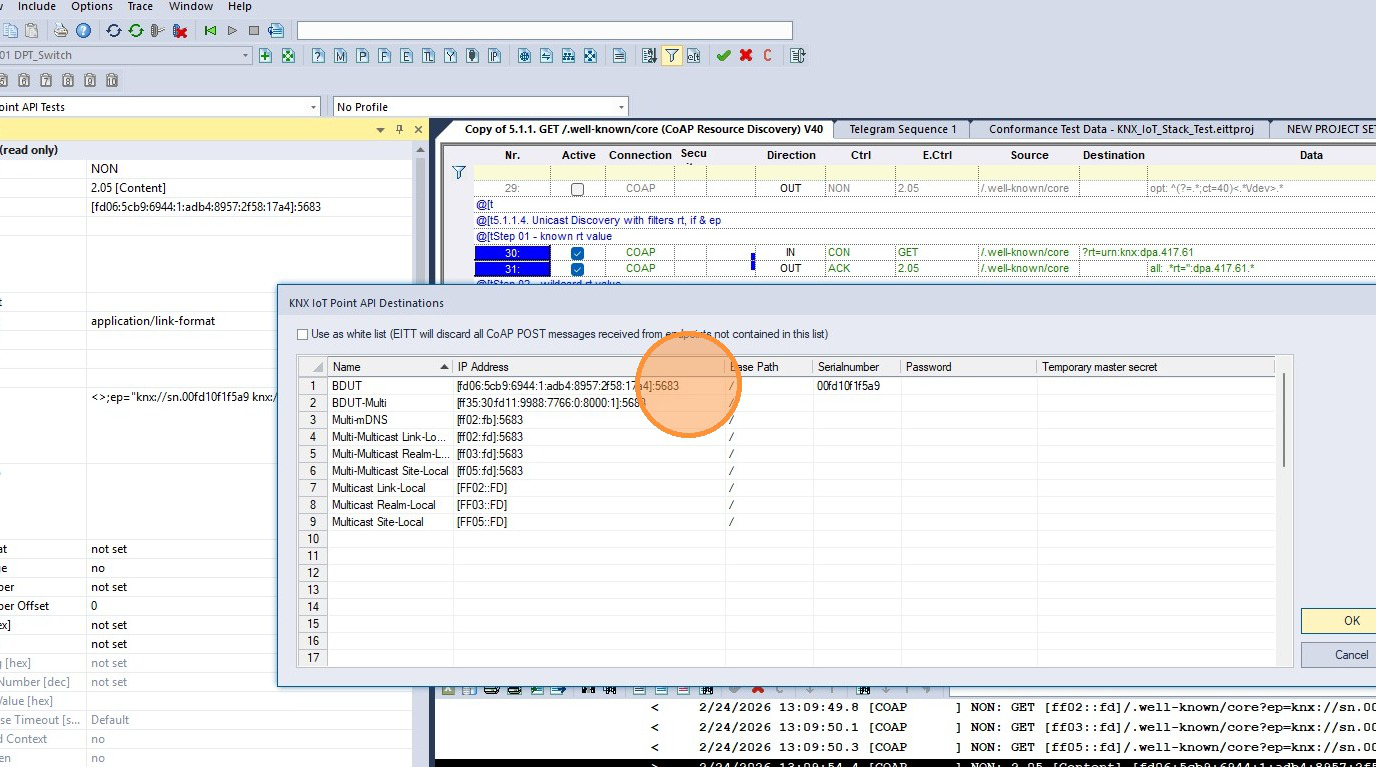Click the gray stop square in the toolbar
The height and width of the screenshot is (767, 1376).
coord(254,31)
